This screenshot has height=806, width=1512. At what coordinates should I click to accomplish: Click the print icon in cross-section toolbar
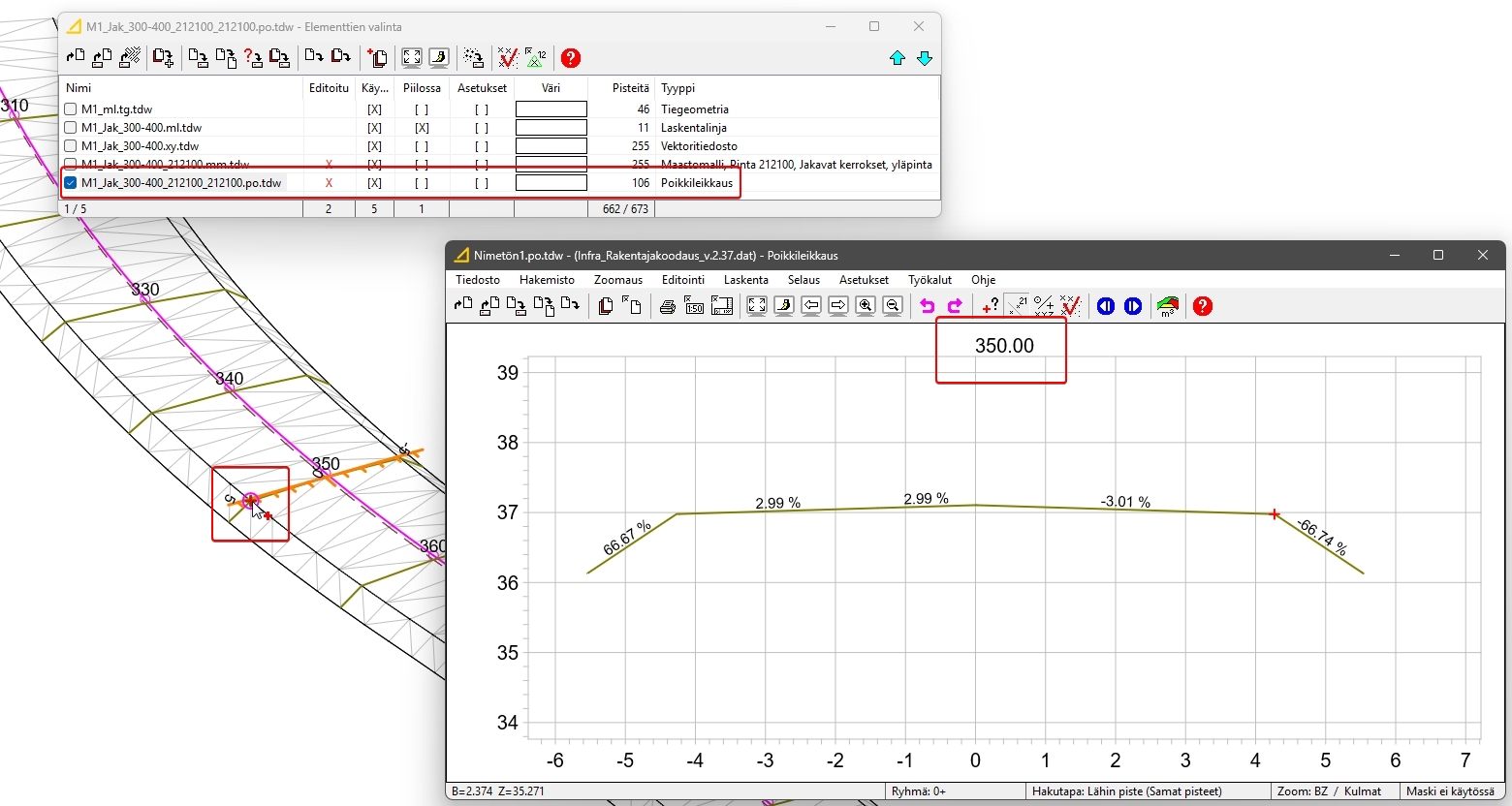point(667,306)
